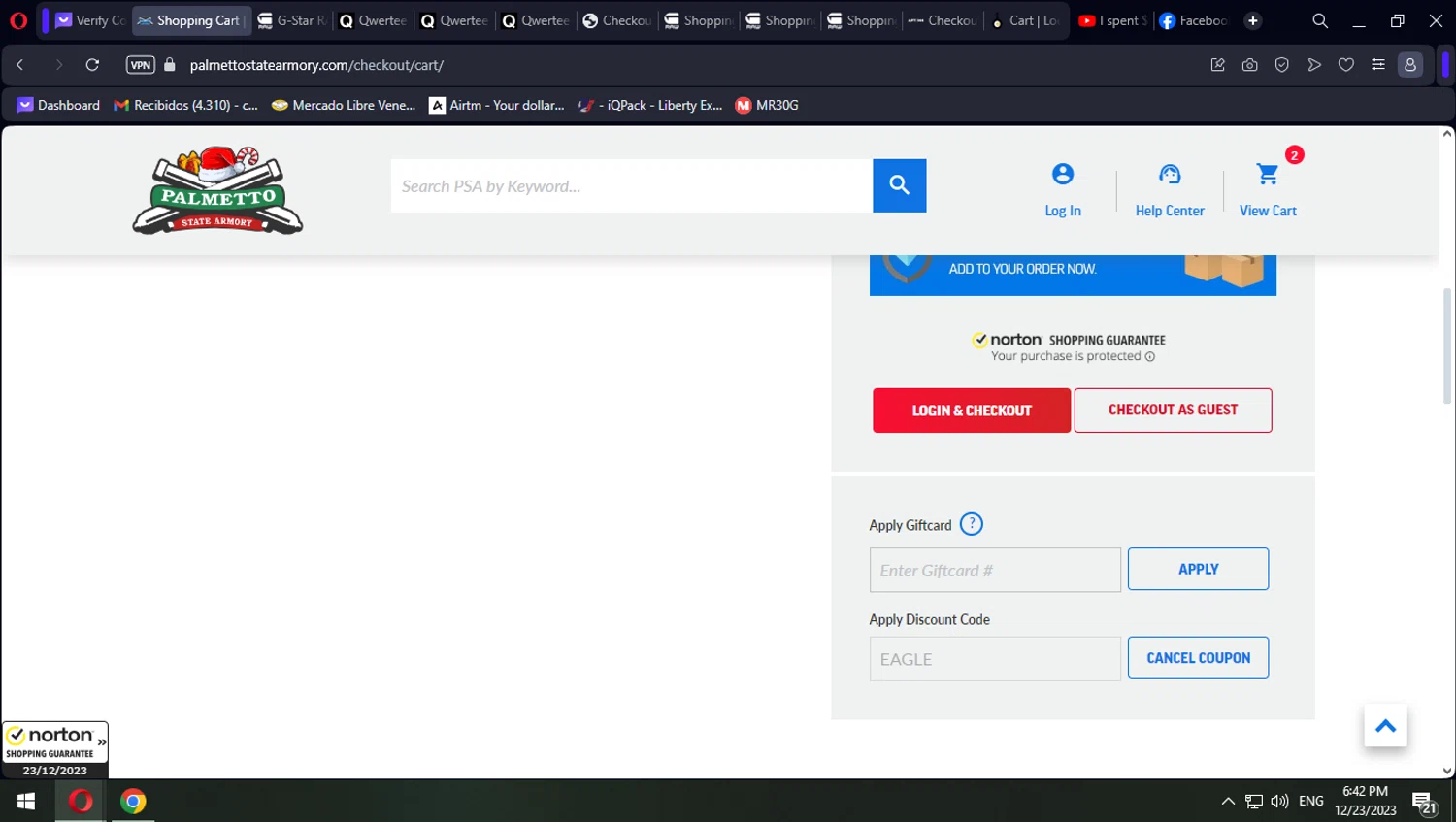Open the Easy Setup menu icon
Viewport: 1456px width, 822px height.
click(x=1378, y=65)
